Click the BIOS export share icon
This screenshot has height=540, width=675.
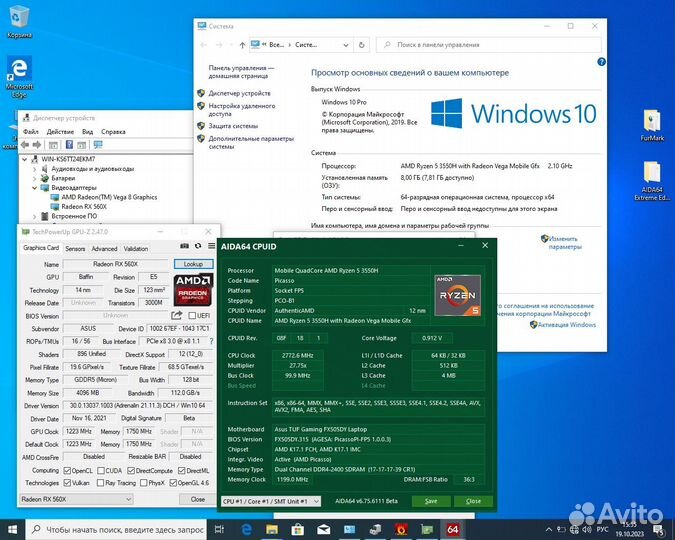tap(177, 315)
